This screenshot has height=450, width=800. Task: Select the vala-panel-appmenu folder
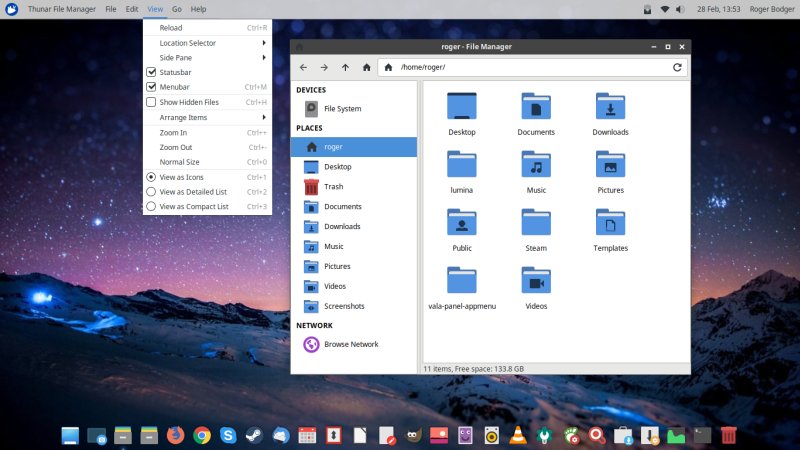click(x=461, y=283)
